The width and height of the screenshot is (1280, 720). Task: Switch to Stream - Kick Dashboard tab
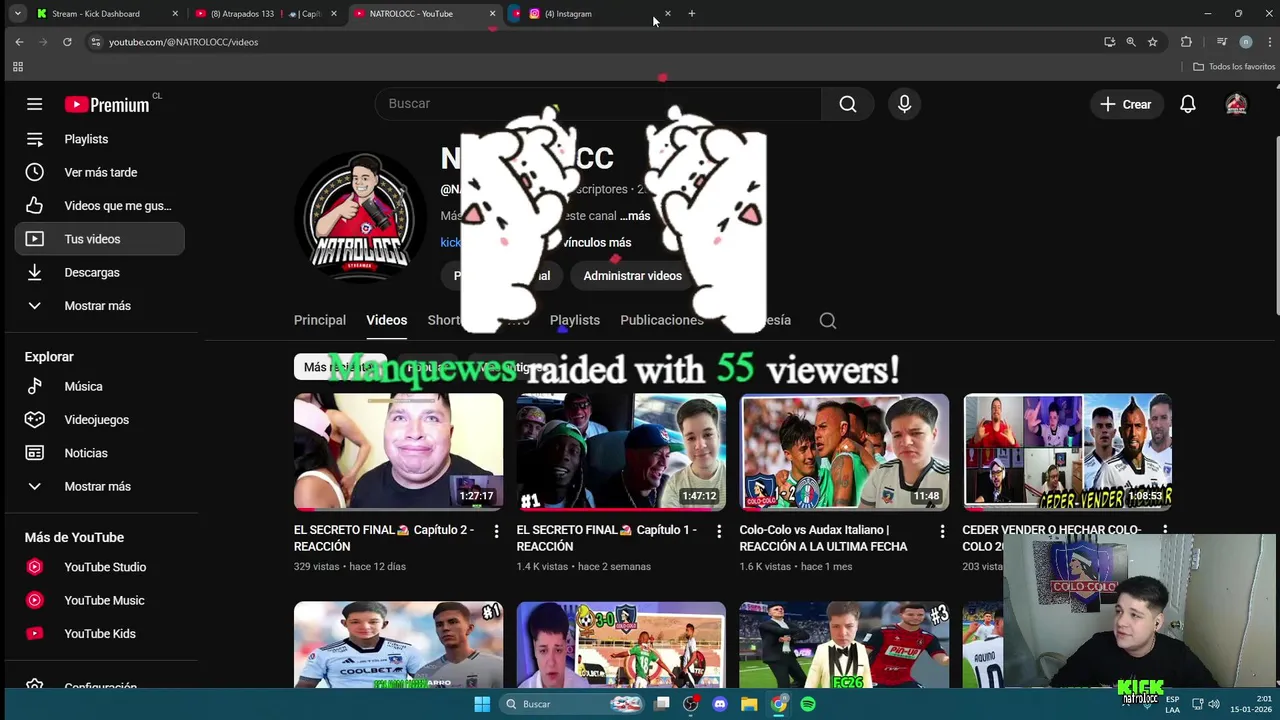point(108,14)
